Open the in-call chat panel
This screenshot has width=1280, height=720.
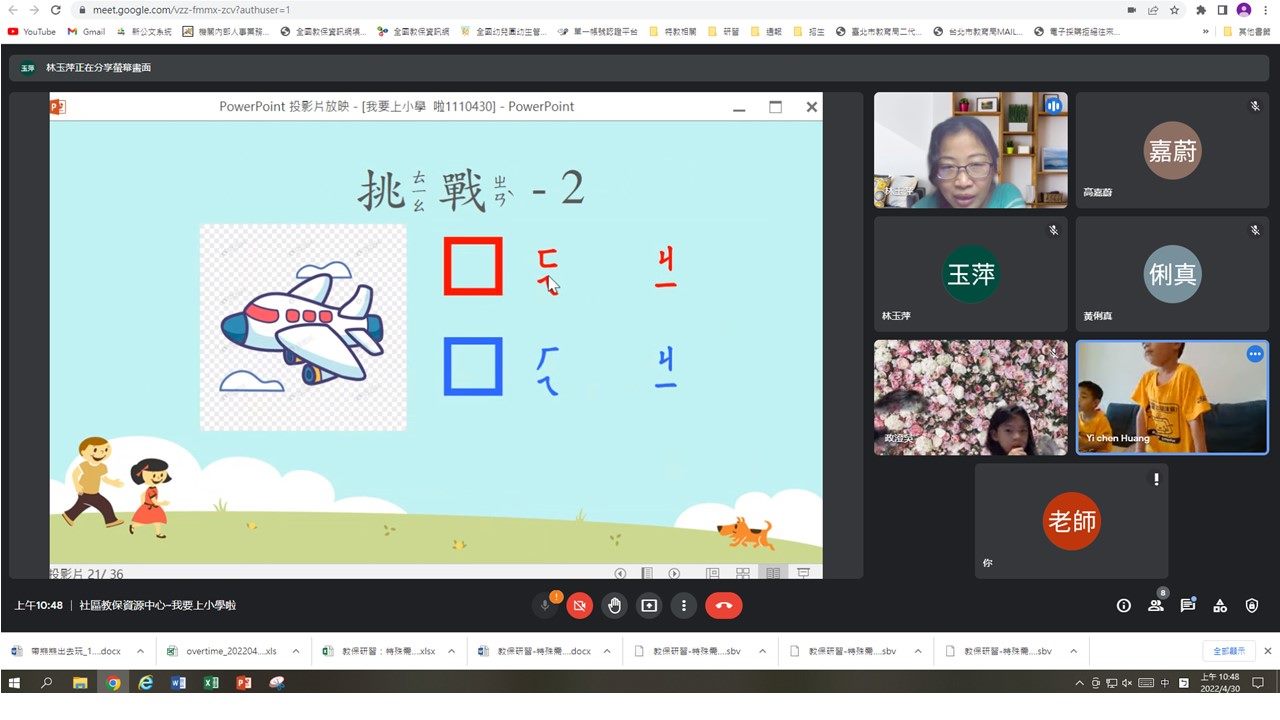tap(1187, 605)
